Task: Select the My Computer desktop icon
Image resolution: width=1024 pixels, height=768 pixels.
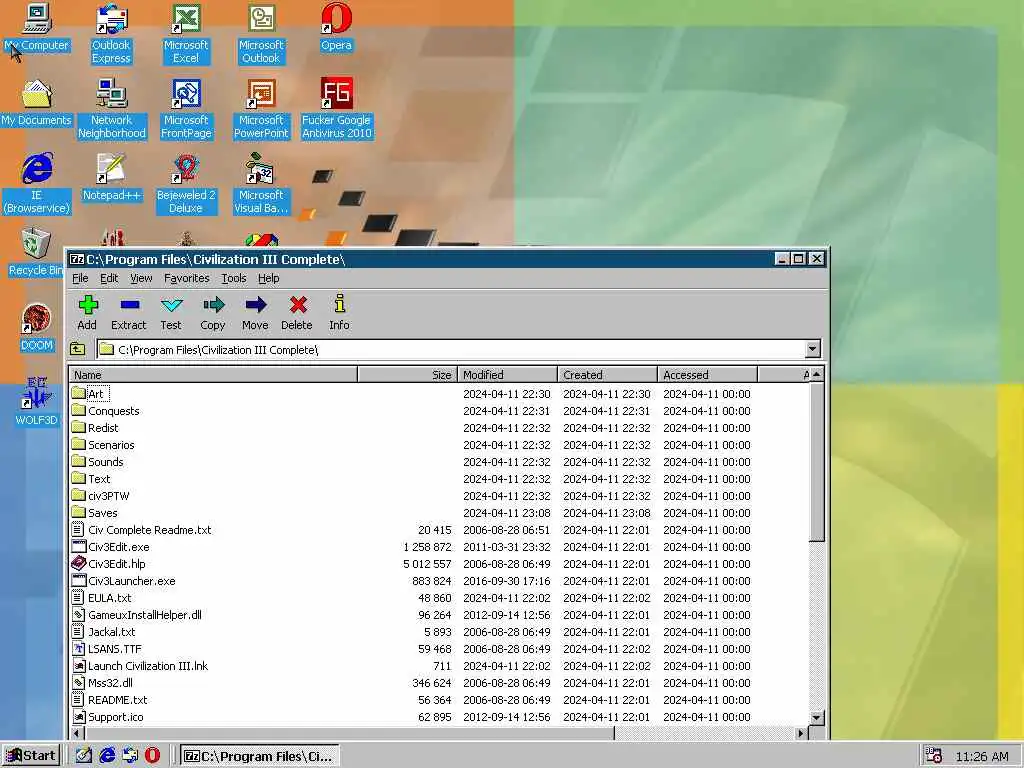Action: pos(37,28)
